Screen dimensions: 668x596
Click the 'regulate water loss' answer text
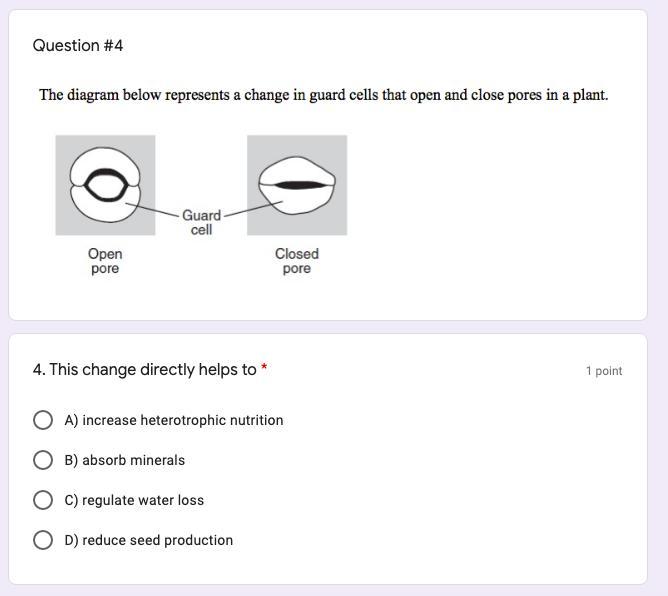pyautogui.click(x=134, y=500)
